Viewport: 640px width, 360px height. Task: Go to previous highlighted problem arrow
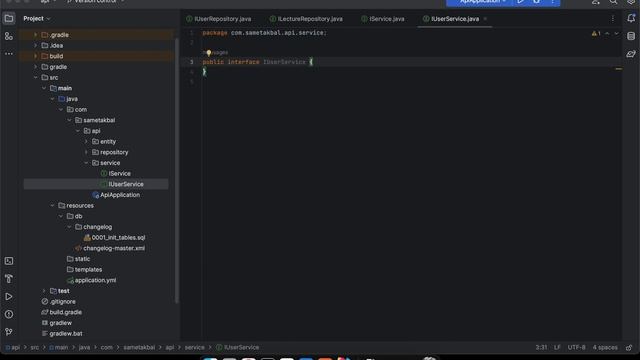(607, 33)
